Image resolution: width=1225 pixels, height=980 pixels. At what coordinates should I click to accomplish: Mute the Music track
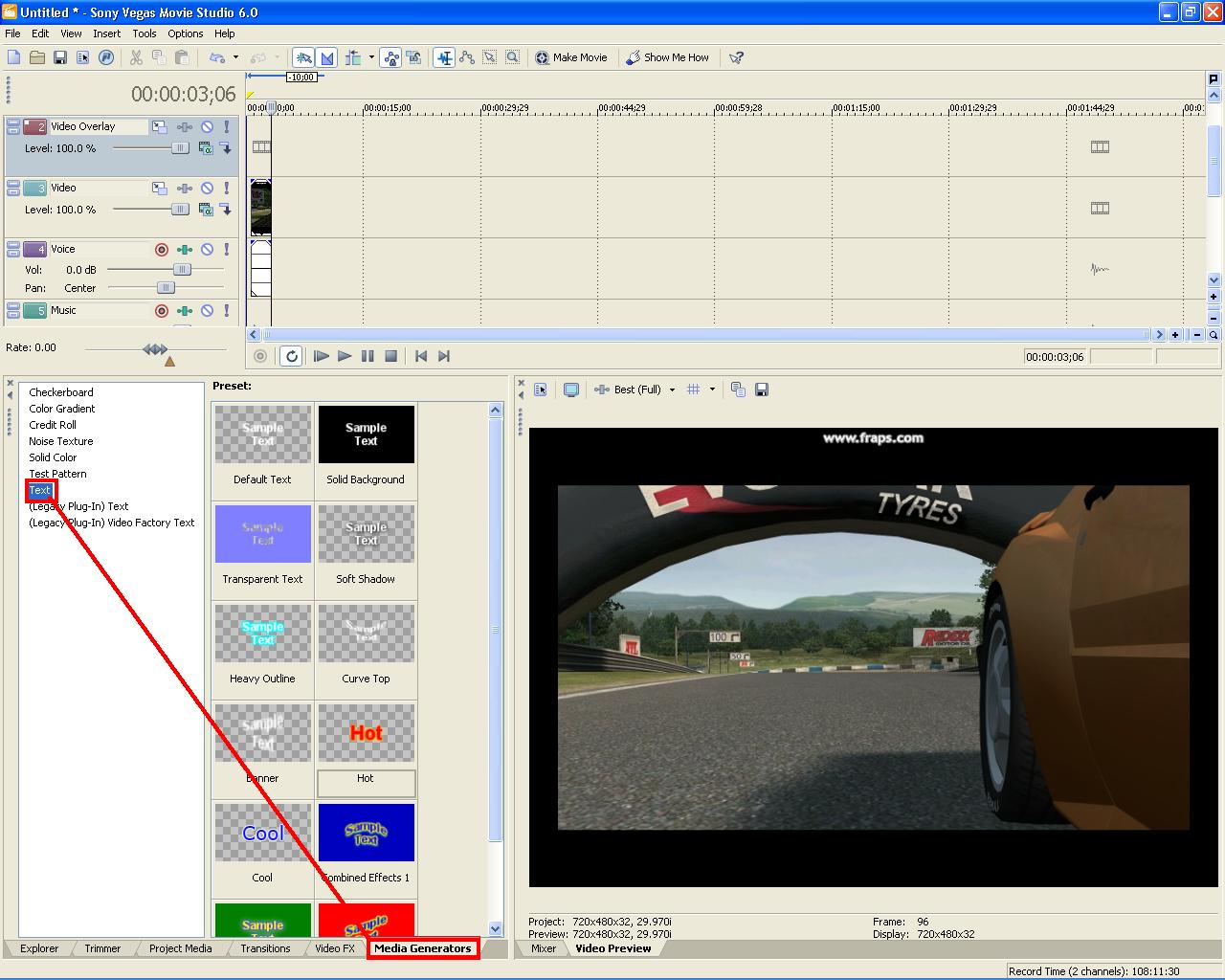207,310
